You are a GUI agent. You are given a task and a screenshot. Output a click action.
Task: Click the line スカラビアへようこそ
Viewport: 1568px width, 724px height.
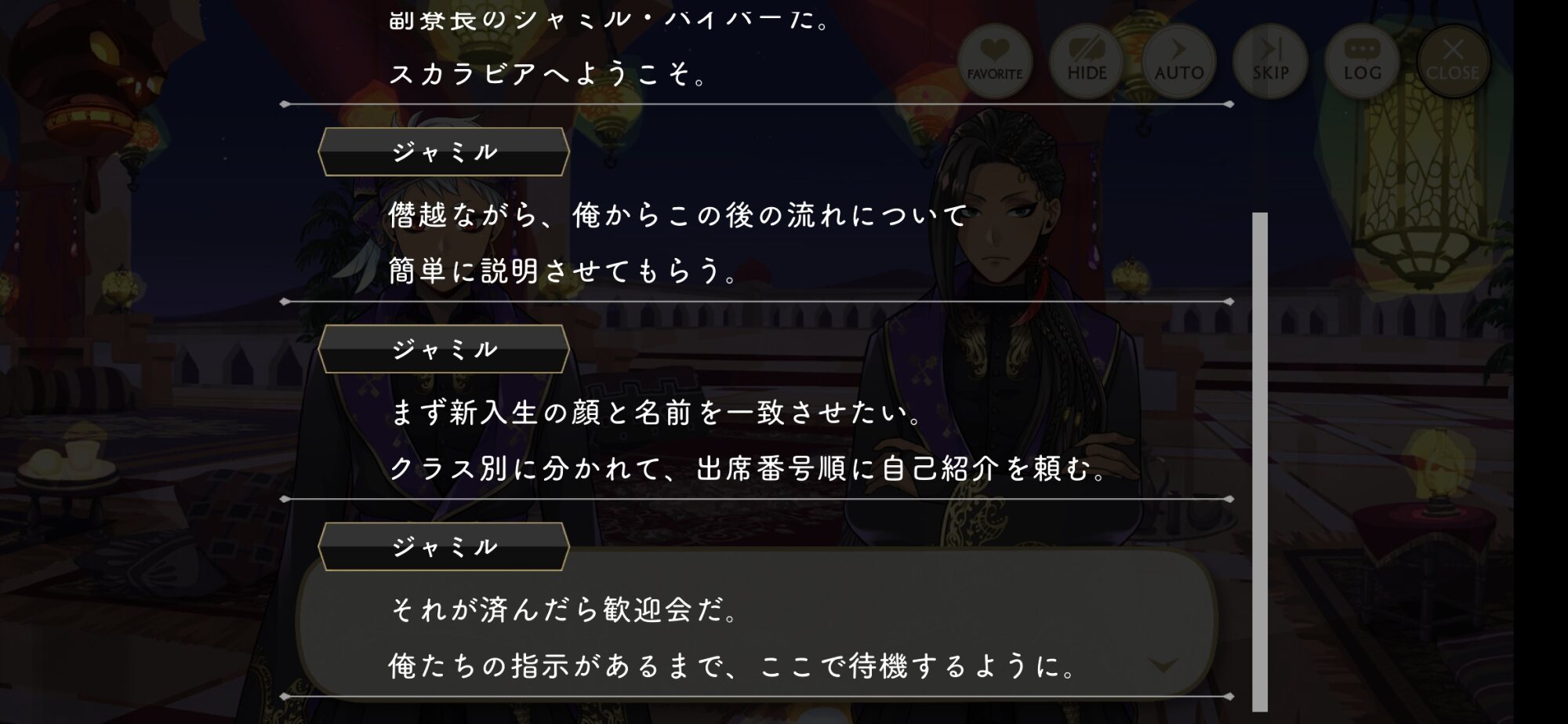[x=548, y=74]
